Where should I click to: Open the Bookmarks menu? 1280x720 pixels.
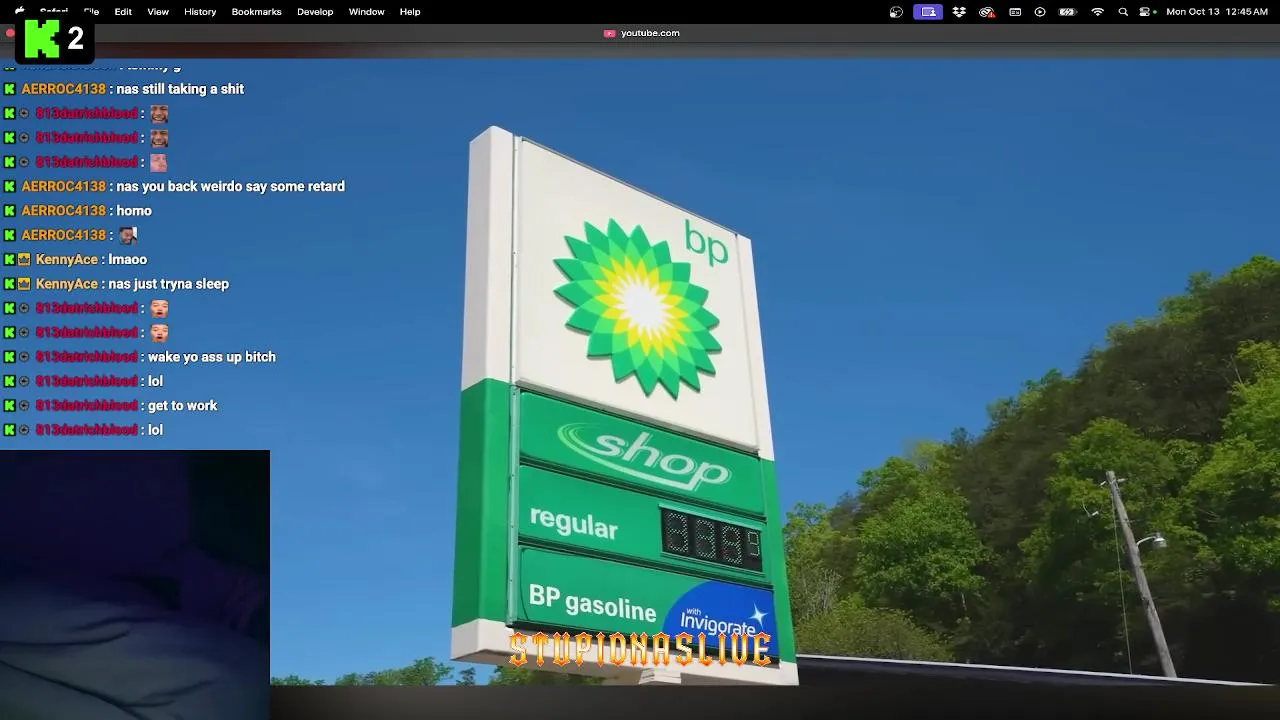point(256,12)
